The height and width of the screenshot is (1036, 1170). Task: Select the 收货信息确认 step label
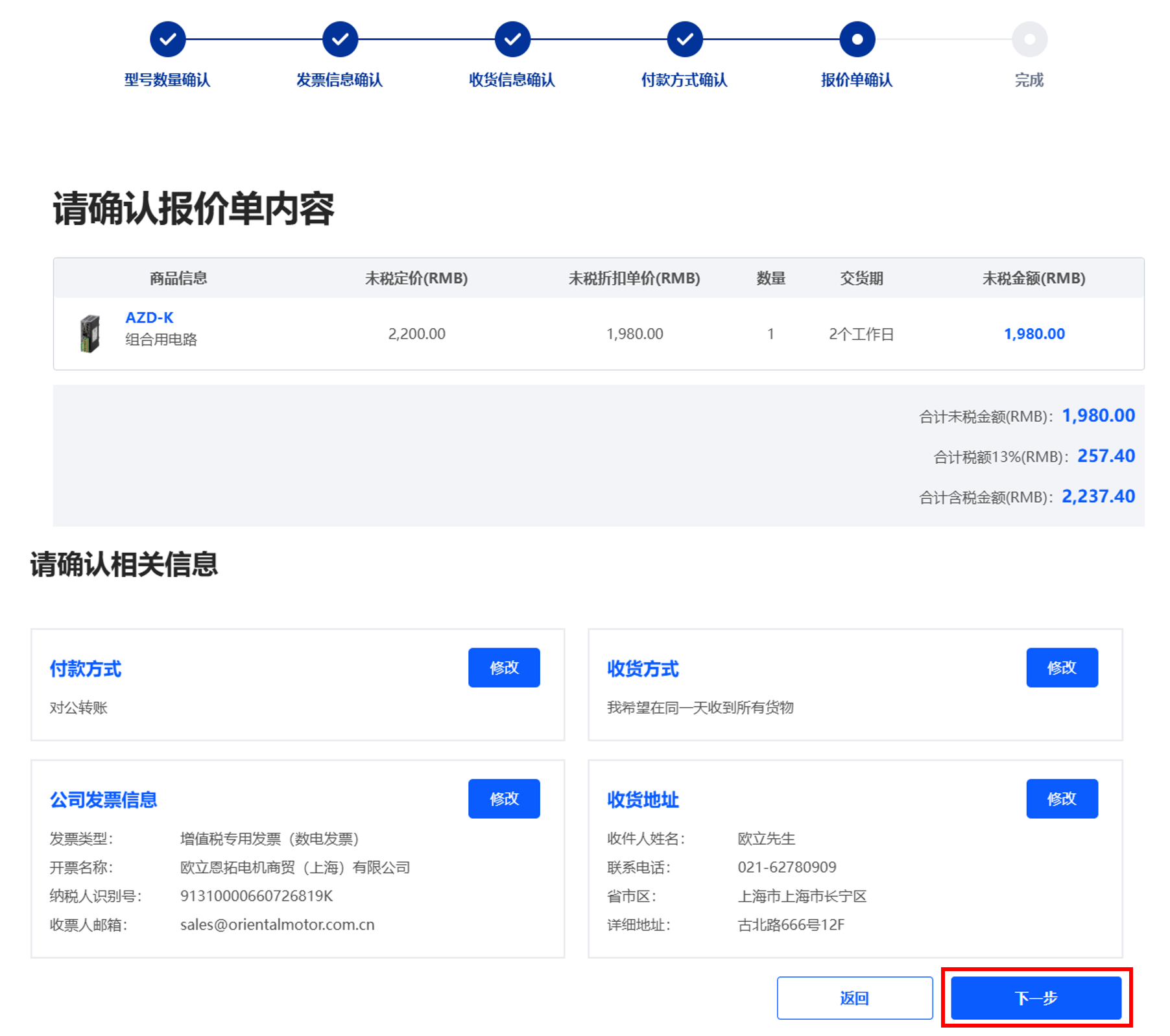pos(512,80)
